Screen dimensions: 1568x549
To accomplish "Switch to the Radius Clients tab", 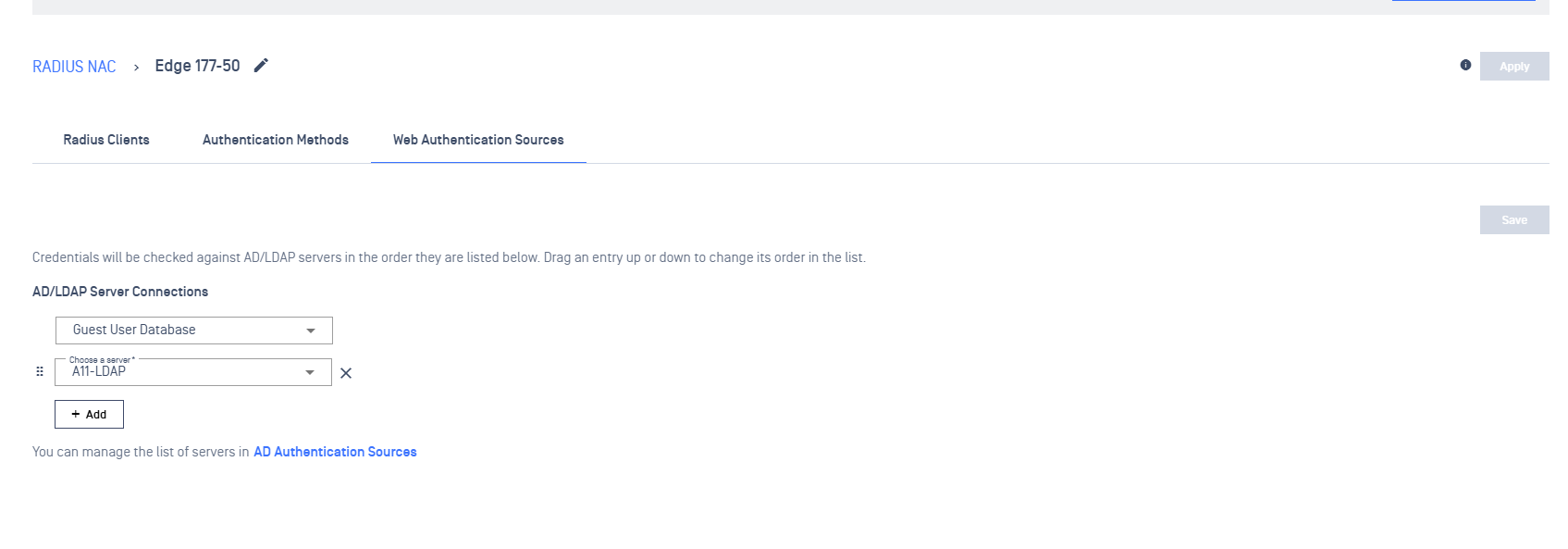I will point(106,140).
